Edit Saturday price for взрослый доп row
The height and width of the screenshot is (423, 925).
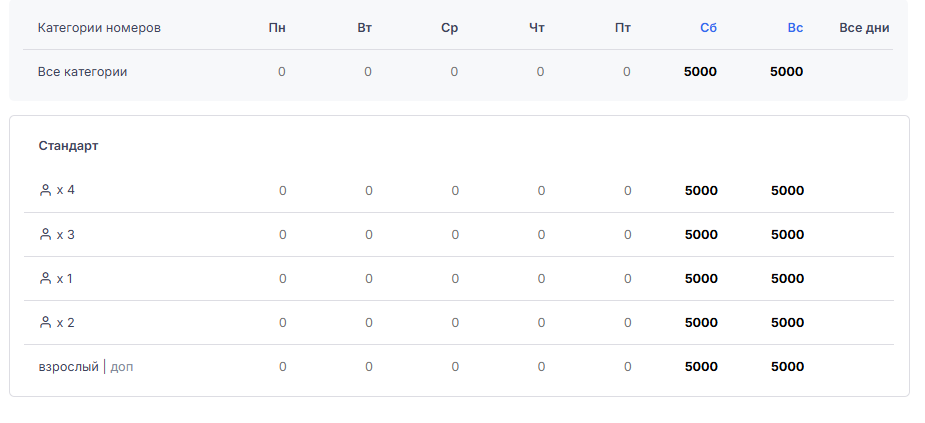[x=701, y=366]
